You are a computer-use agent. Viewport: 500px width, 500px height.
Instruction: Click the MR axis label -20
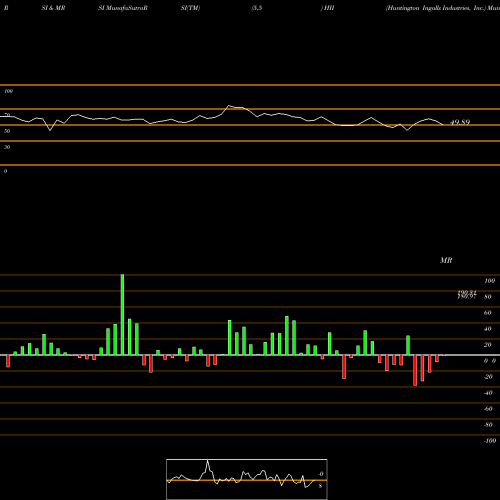[x=488, y=377]
